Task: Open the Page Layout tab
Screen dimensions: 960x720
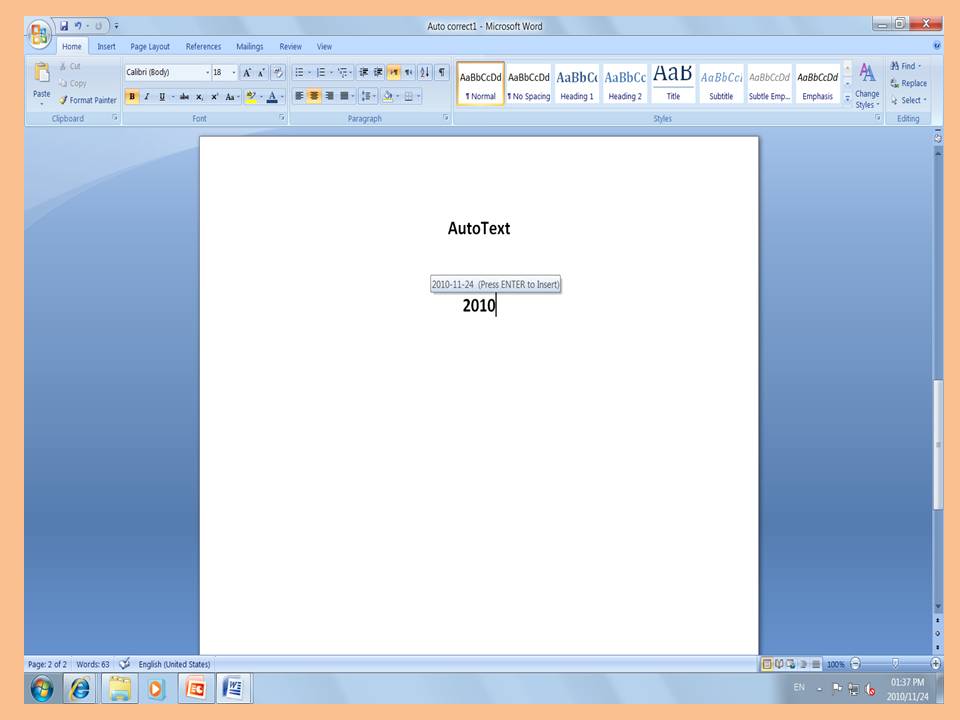Action: 150,46
